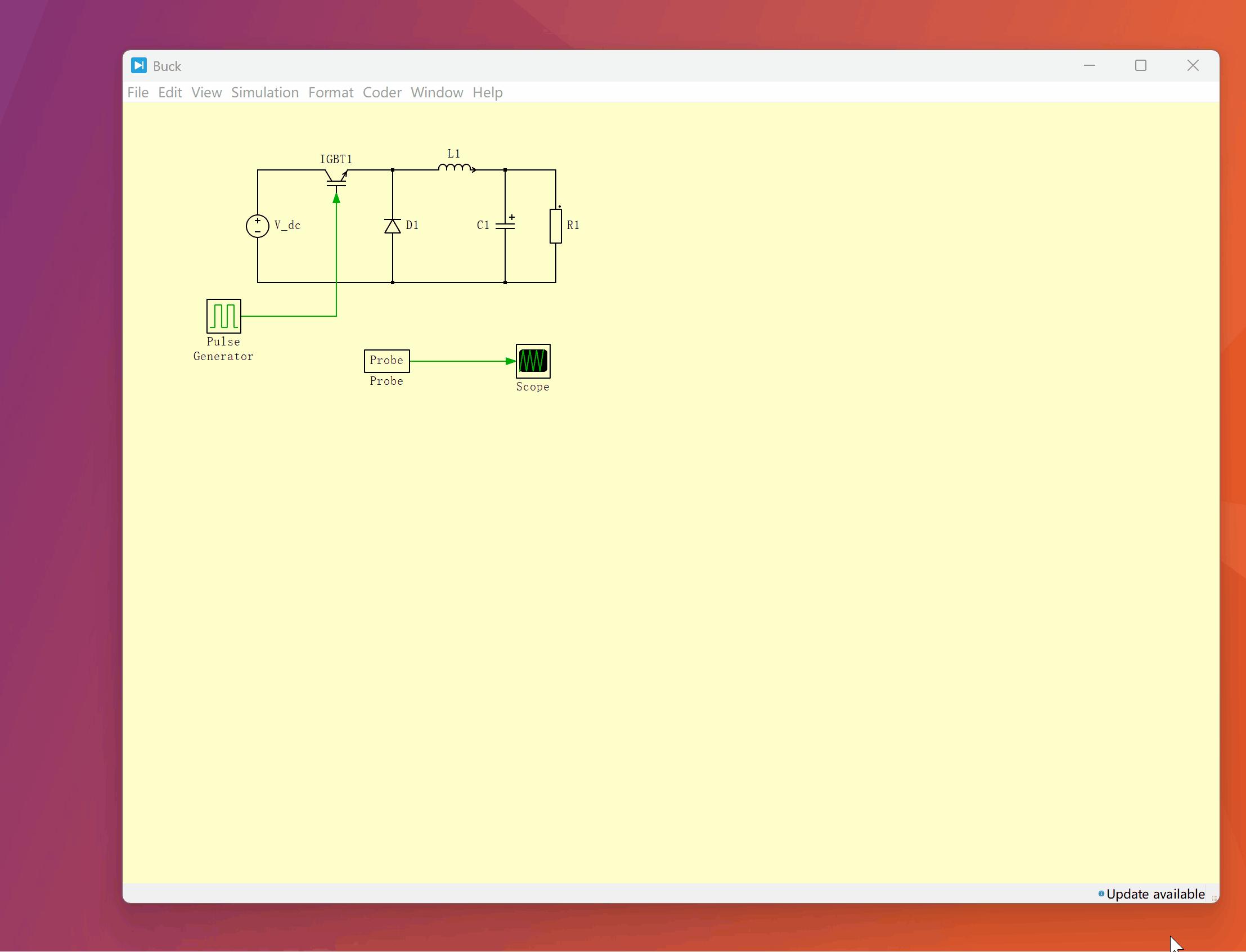Image resolution: width=1246 pixels, height=952 pixels.
Task: Select the R1 resistor component
Action: (555, 226)
